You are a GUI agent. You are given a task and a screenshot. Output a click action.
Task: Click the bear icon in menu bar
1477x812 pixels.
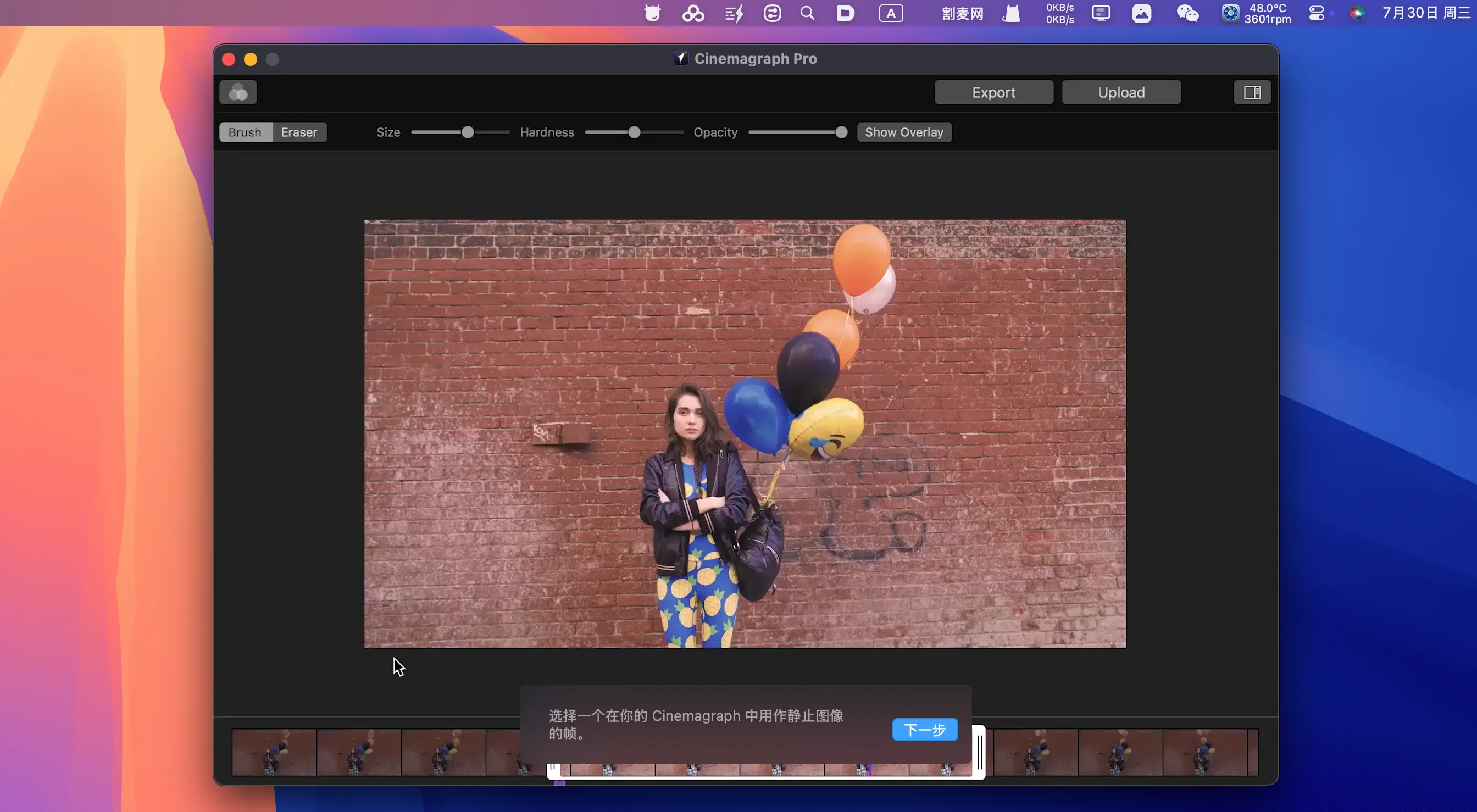(652, 13)
